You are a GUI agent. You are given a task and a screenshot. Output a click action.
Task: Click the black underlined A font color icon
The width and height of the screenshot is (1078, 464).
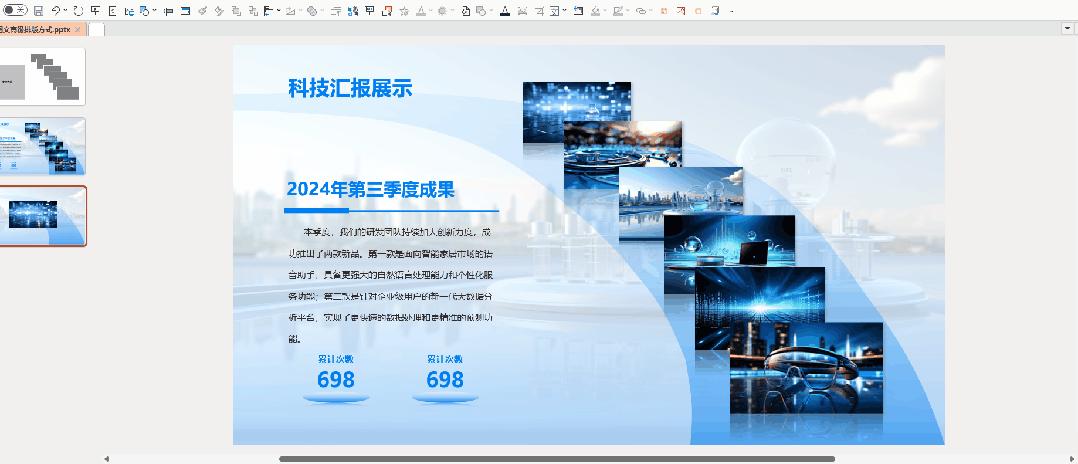point(505,10)
